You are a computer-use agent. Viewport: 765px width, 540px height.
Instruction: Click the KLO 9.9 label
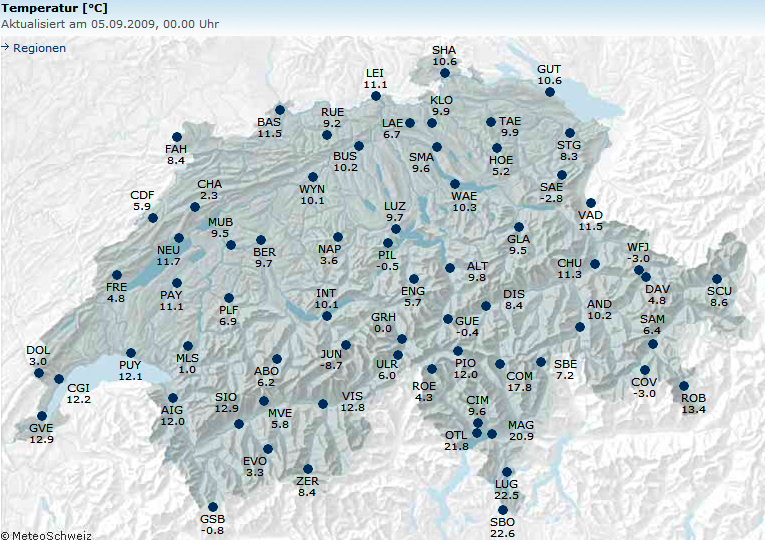(441, 105)
